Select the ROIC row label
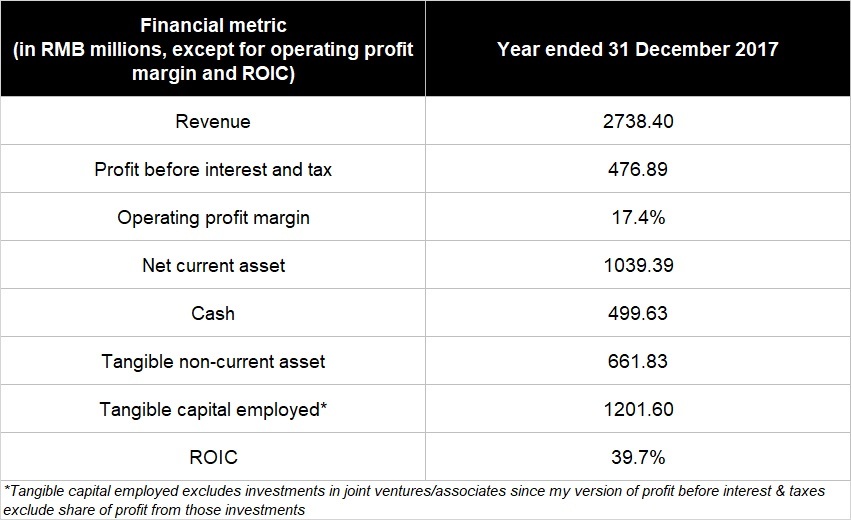 [x=212, y=458]
